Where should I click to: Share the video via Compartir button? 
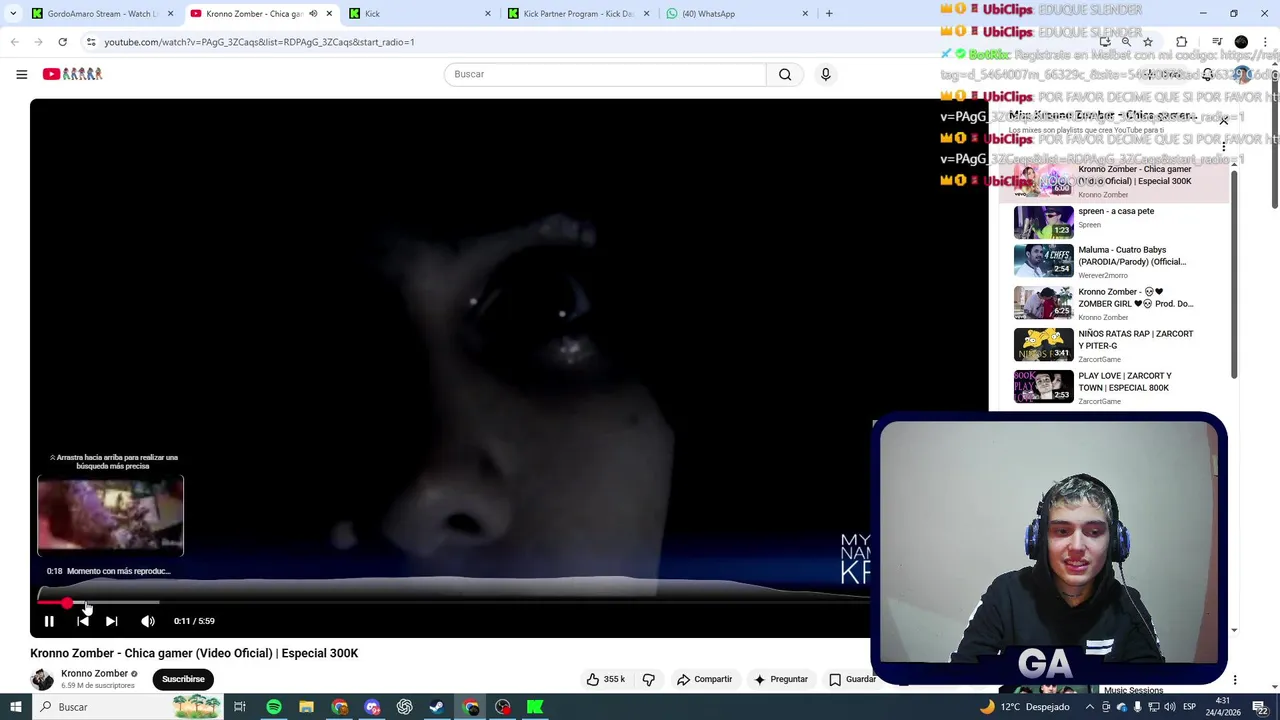click(704, 679)
